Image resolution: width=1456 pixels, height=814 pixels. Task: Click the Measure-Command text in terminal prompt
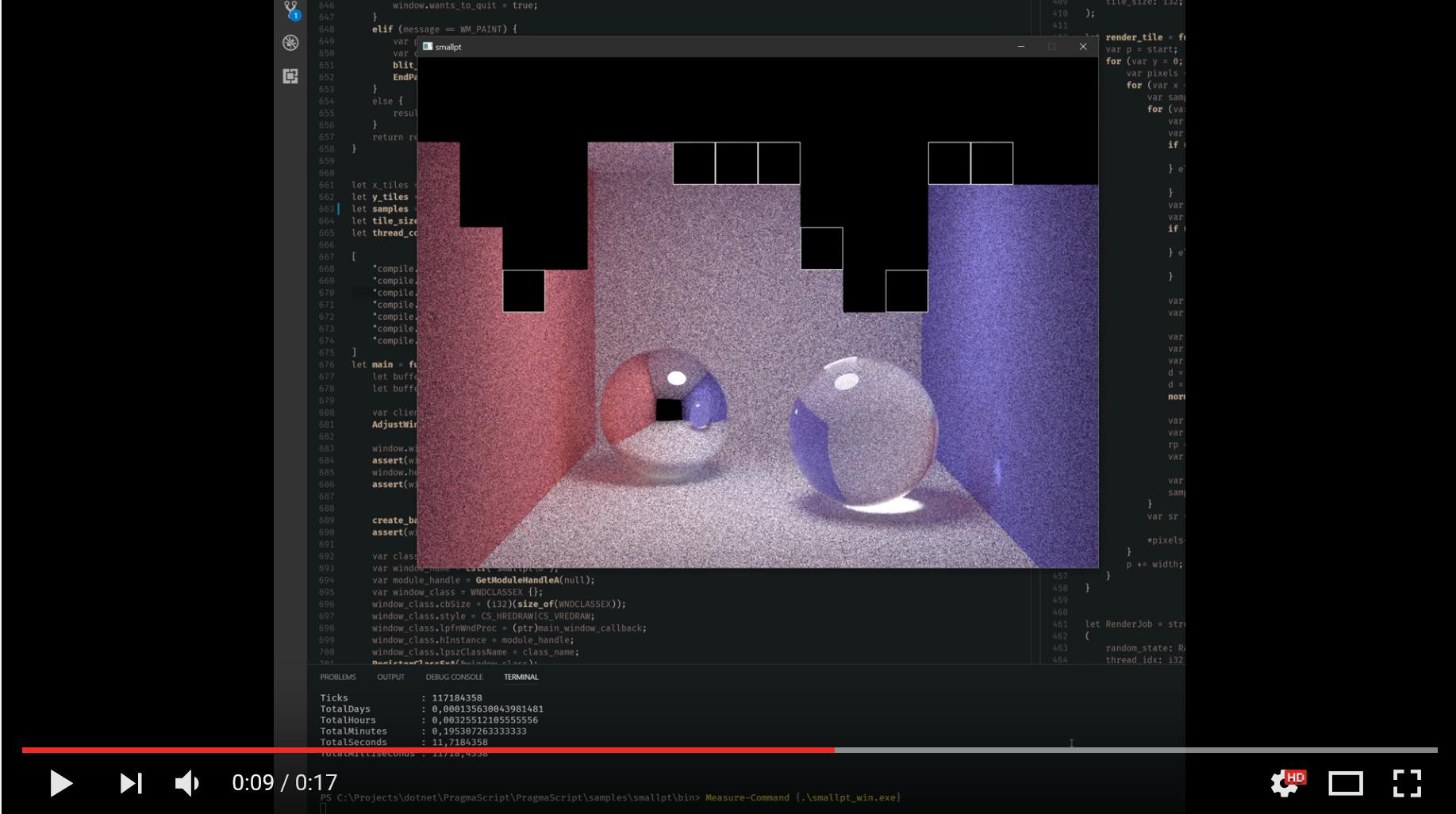click(747, 797)
